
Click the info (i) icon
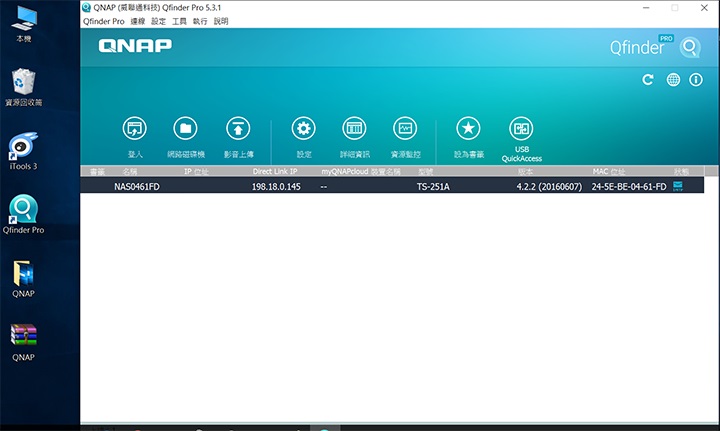(696, 80)
